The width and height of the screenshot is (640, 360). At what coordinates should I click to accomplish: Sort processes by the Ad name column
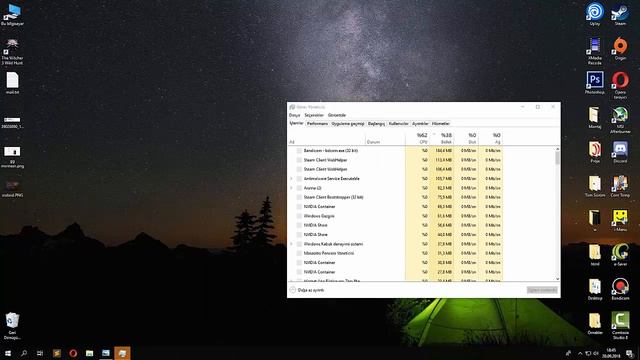pyautogui.click(x=327, y=138)
